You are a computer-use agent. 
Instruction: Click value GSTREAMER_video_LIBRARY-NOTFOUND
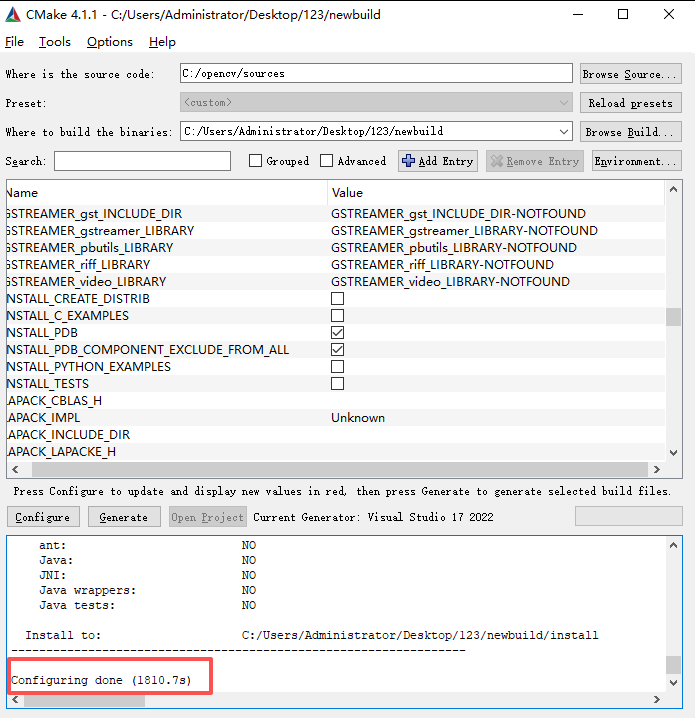451,282
